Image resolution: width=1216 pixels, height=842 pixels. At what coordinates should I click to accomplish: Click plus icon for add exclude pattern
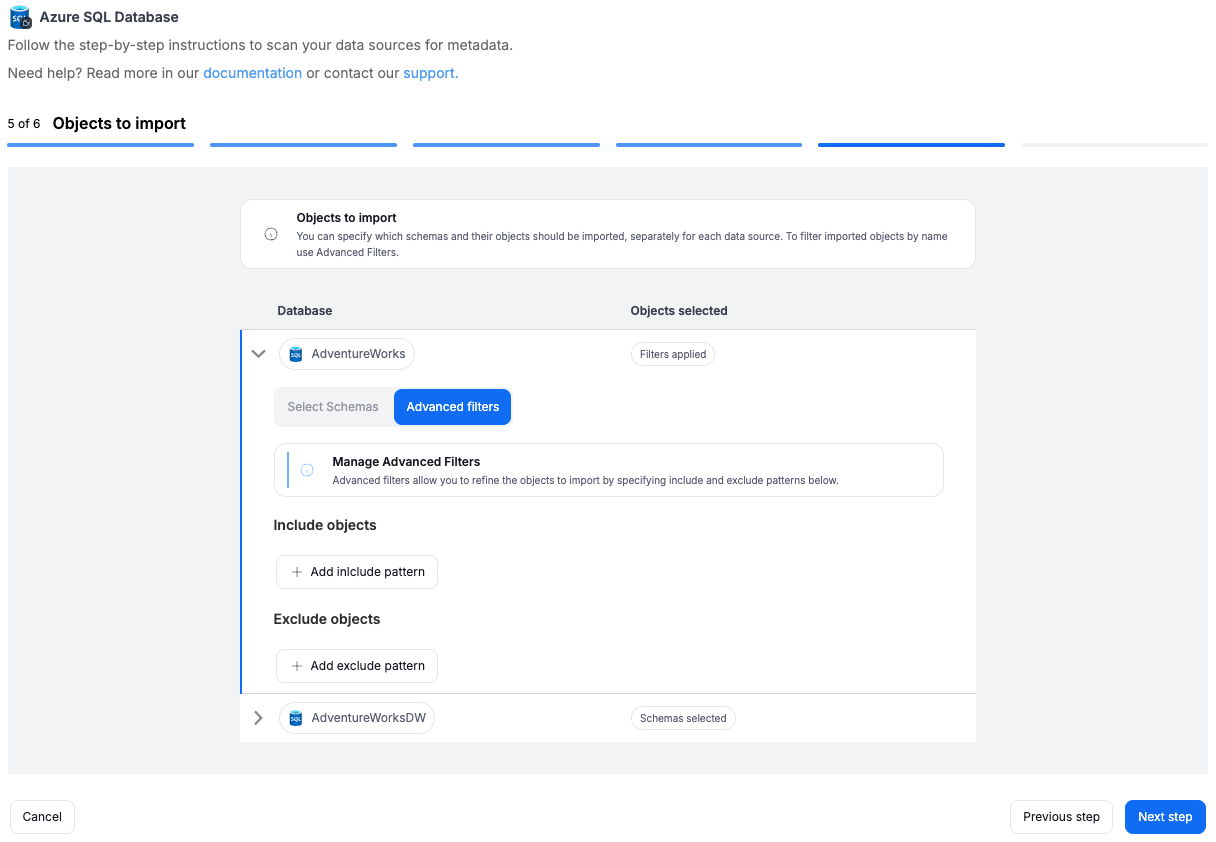point(297,666)
